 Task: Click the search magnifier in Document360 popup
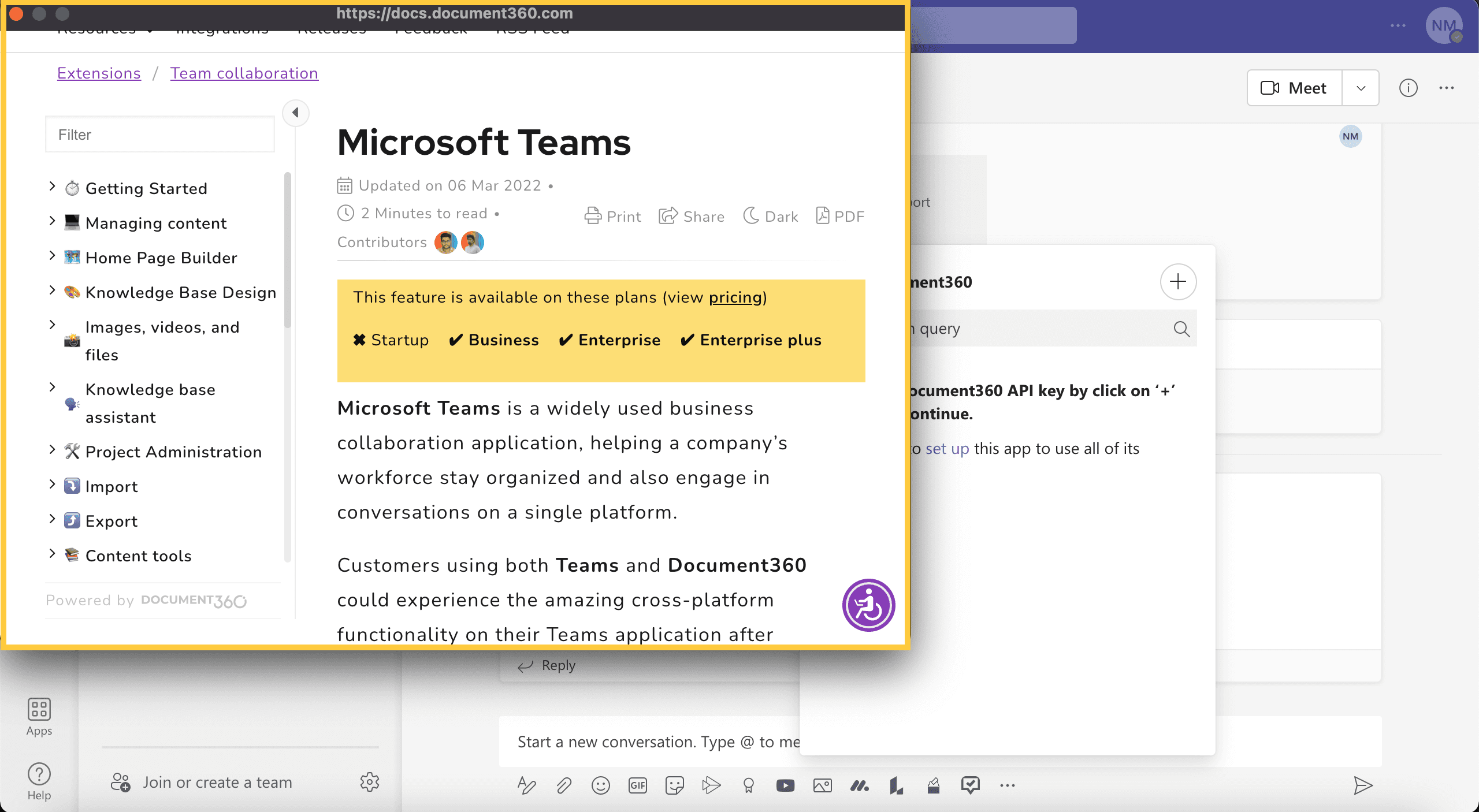coord(1181,329)
